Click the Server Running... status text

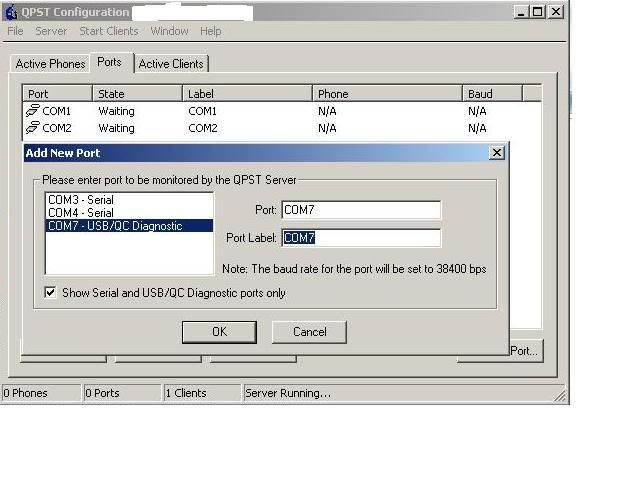coord(288,393)
